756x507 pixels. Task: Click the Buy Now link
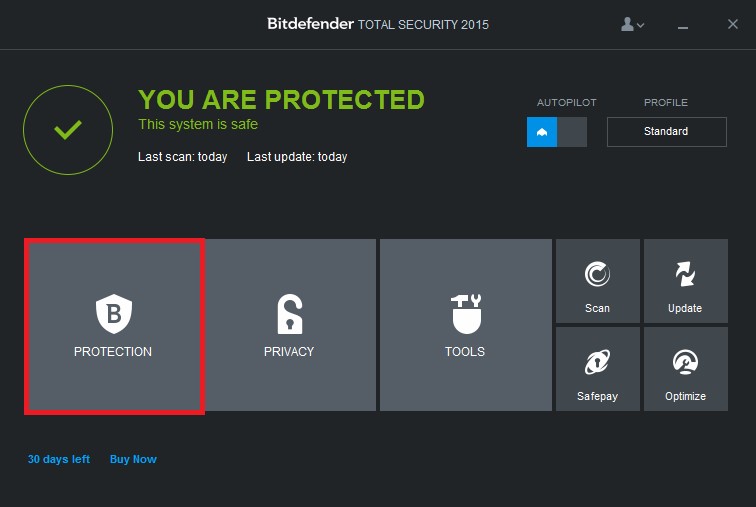133,459
